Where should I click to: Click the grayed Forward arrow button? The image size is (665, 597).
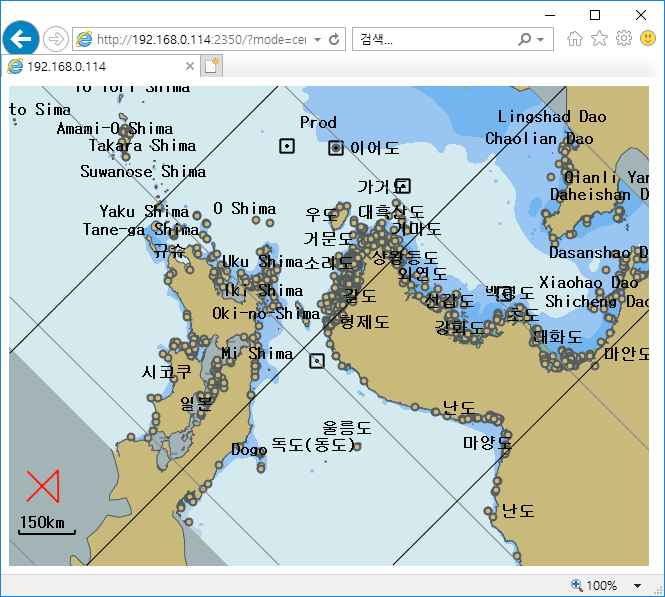(56, 39)
